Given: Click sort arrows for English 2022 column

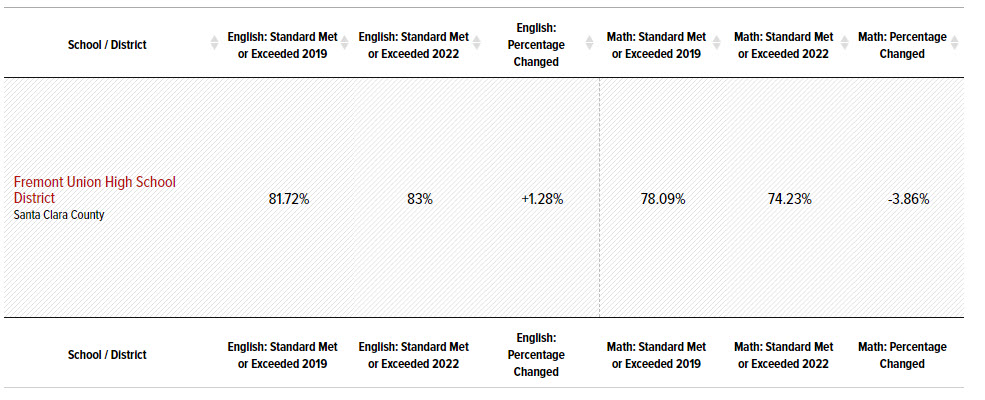Looking at the screenshot, I should point(477,44).
